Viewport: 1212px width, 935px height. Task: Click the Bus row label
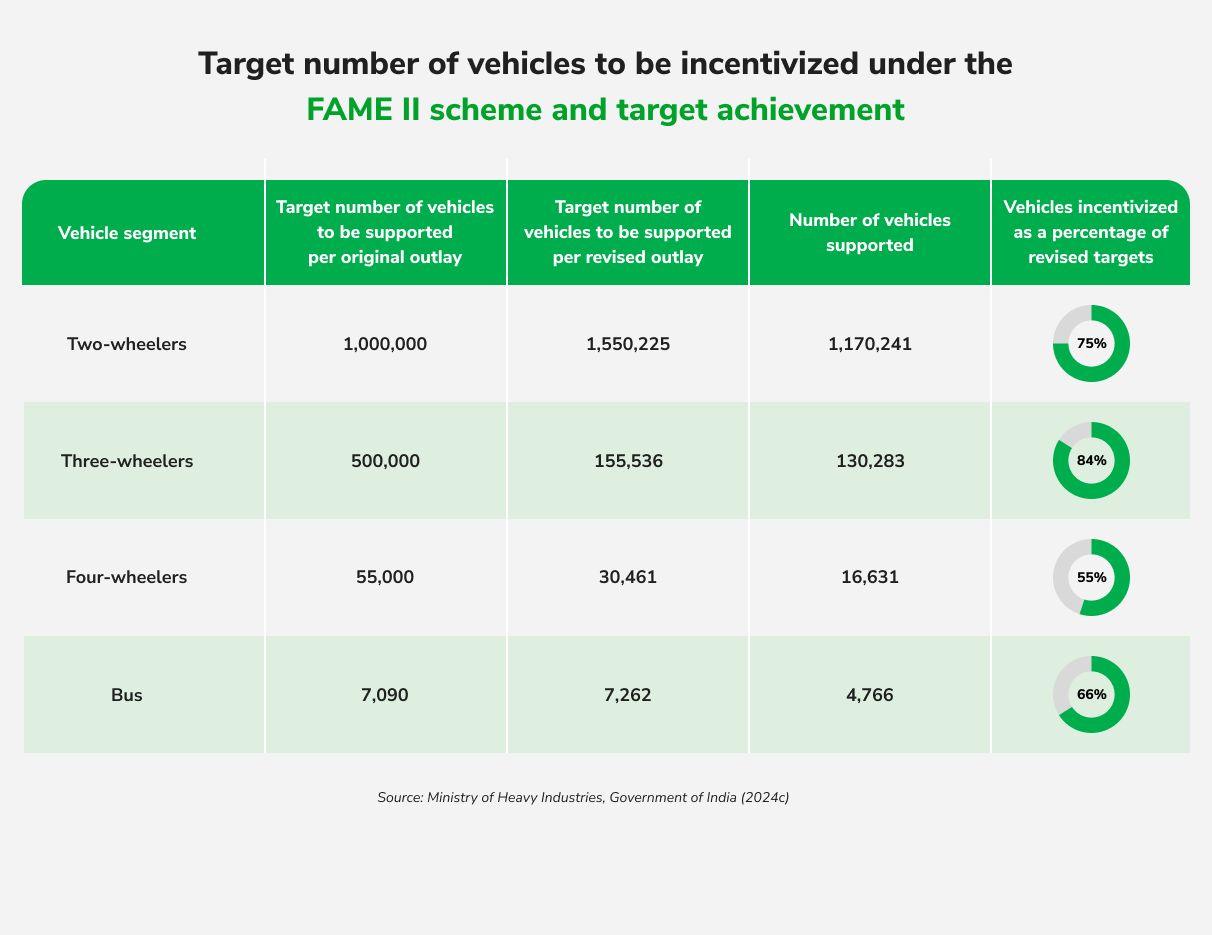[x=127, y=694]
